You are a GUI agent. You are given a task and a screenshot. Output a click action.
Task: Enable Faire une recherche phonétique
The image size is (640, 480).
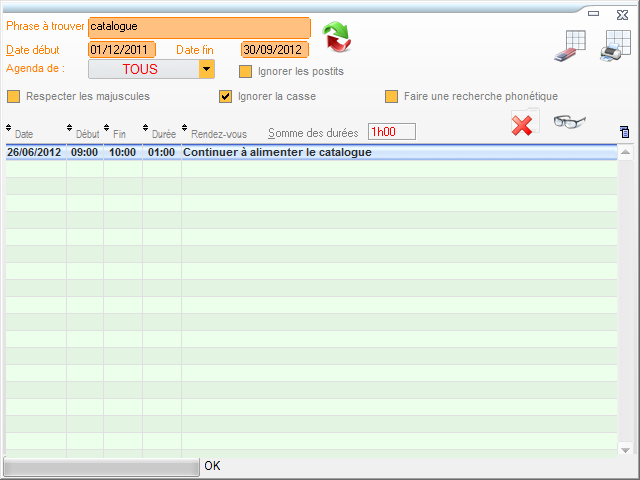click(392, 97)
